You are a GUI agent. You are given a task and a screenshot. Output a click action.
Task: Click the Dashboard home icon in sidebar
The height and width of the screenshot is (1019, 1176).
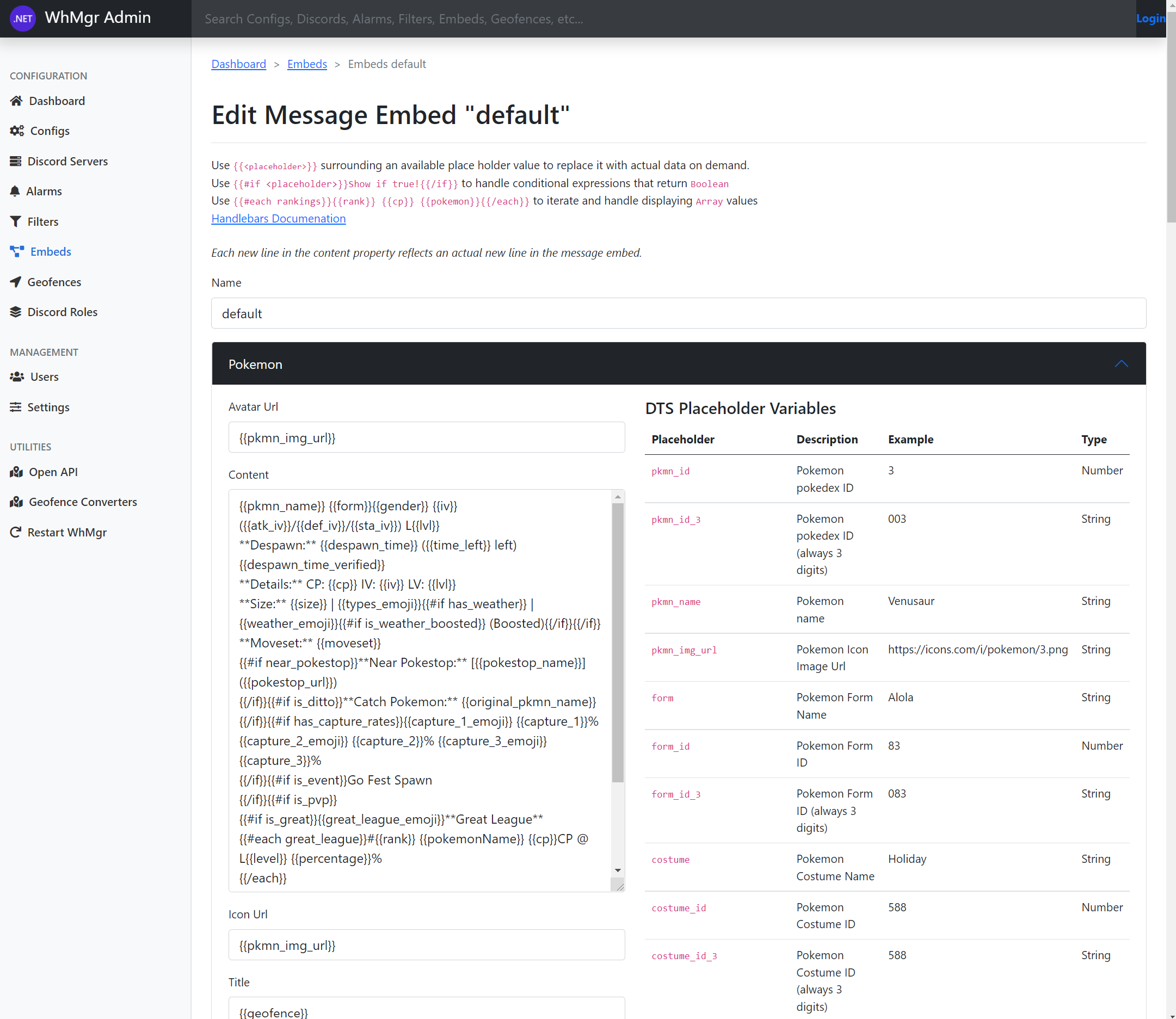[16, 101]
